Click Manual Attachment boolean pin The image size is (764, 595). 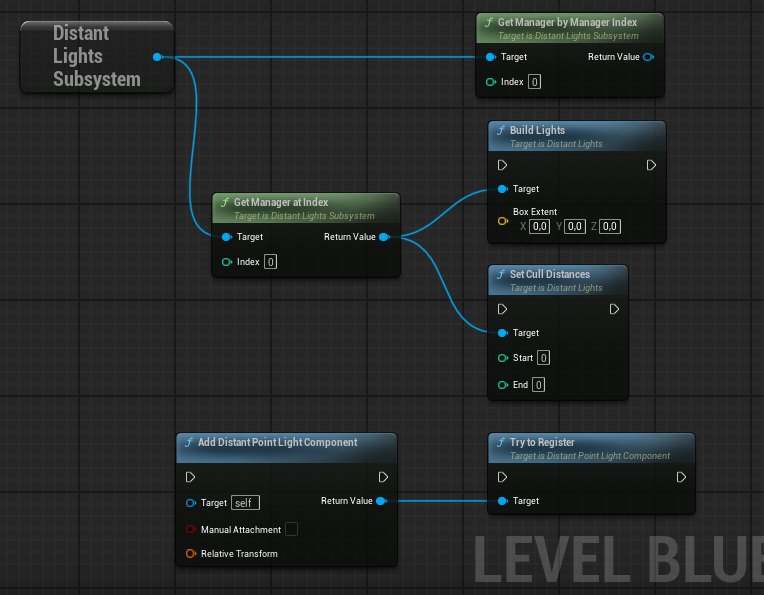click(191, 529)
